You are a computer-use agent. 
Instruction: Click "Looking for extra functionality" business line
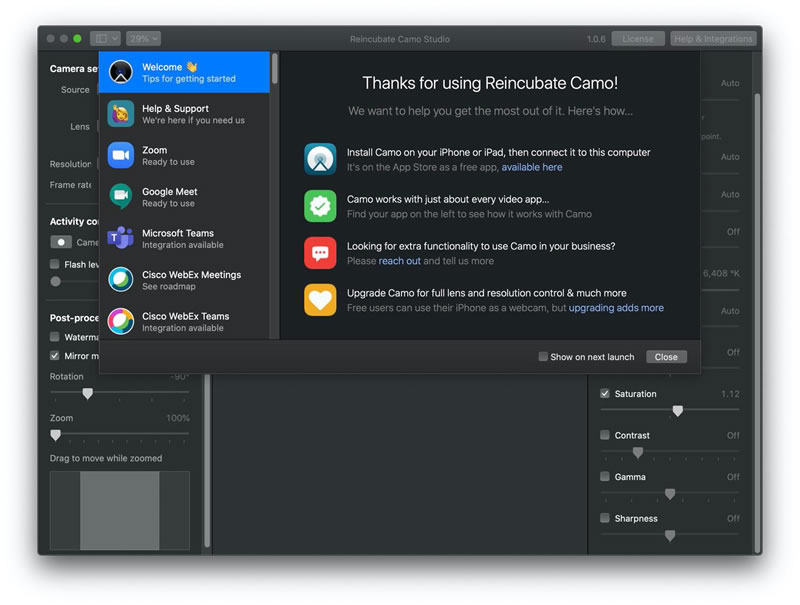481,246
